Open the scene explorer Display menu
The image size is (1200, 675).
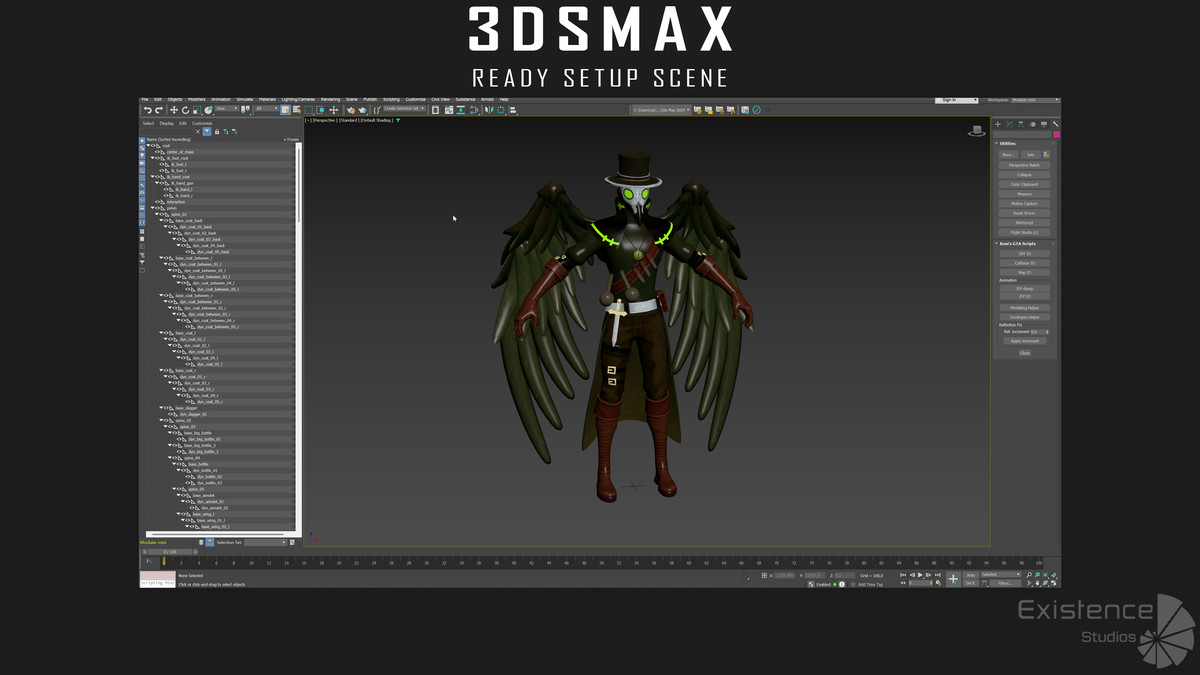[x=167, y=123]
